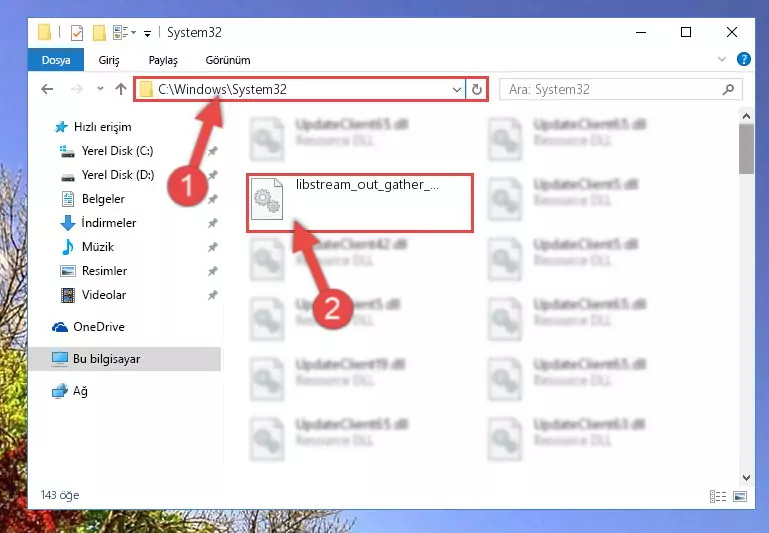Open the Dosya tab
Viewport: 769px width, 533px height.
point(56,60)
